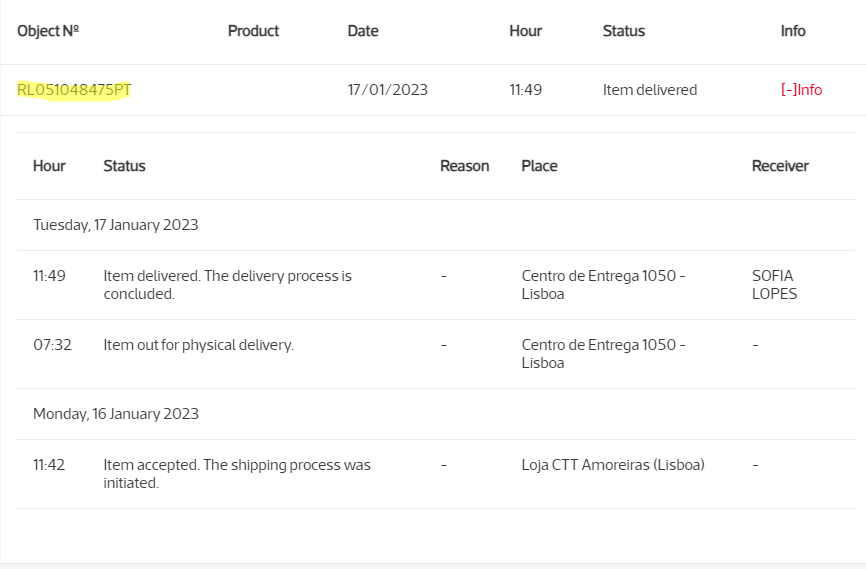Screen dimensions: 866x569
Task: Click the Receiver column header
Action: [780, 166]
